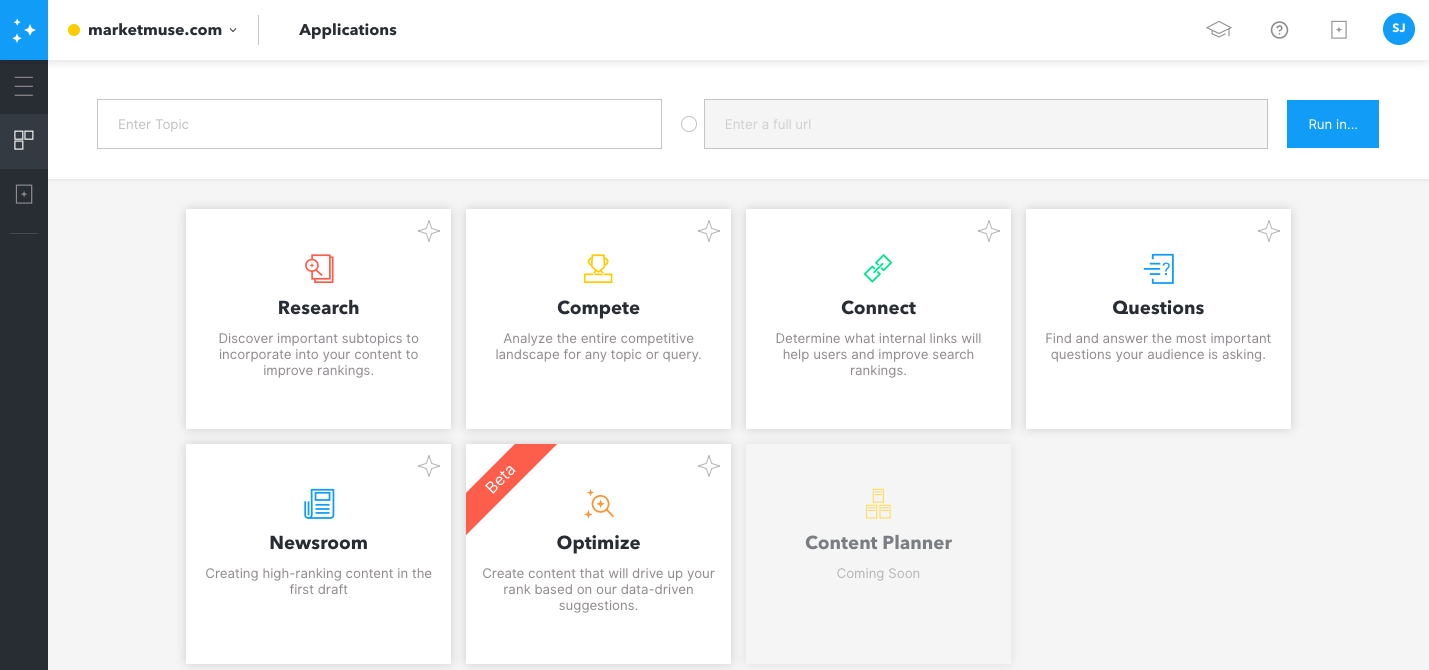
Task: Click the MarketMuse sparkle logo icon
Action: tap(24, 30)
